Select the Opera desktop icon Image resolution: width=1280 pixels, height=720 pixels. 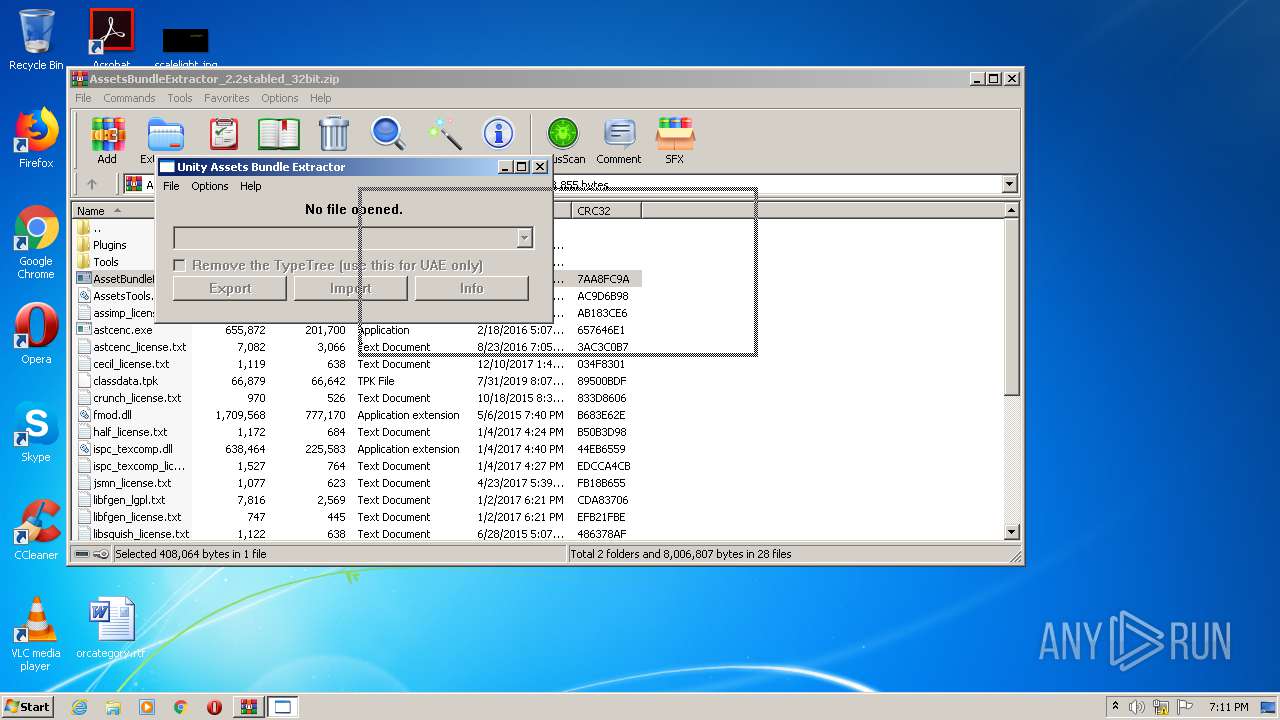coord(36,334)
